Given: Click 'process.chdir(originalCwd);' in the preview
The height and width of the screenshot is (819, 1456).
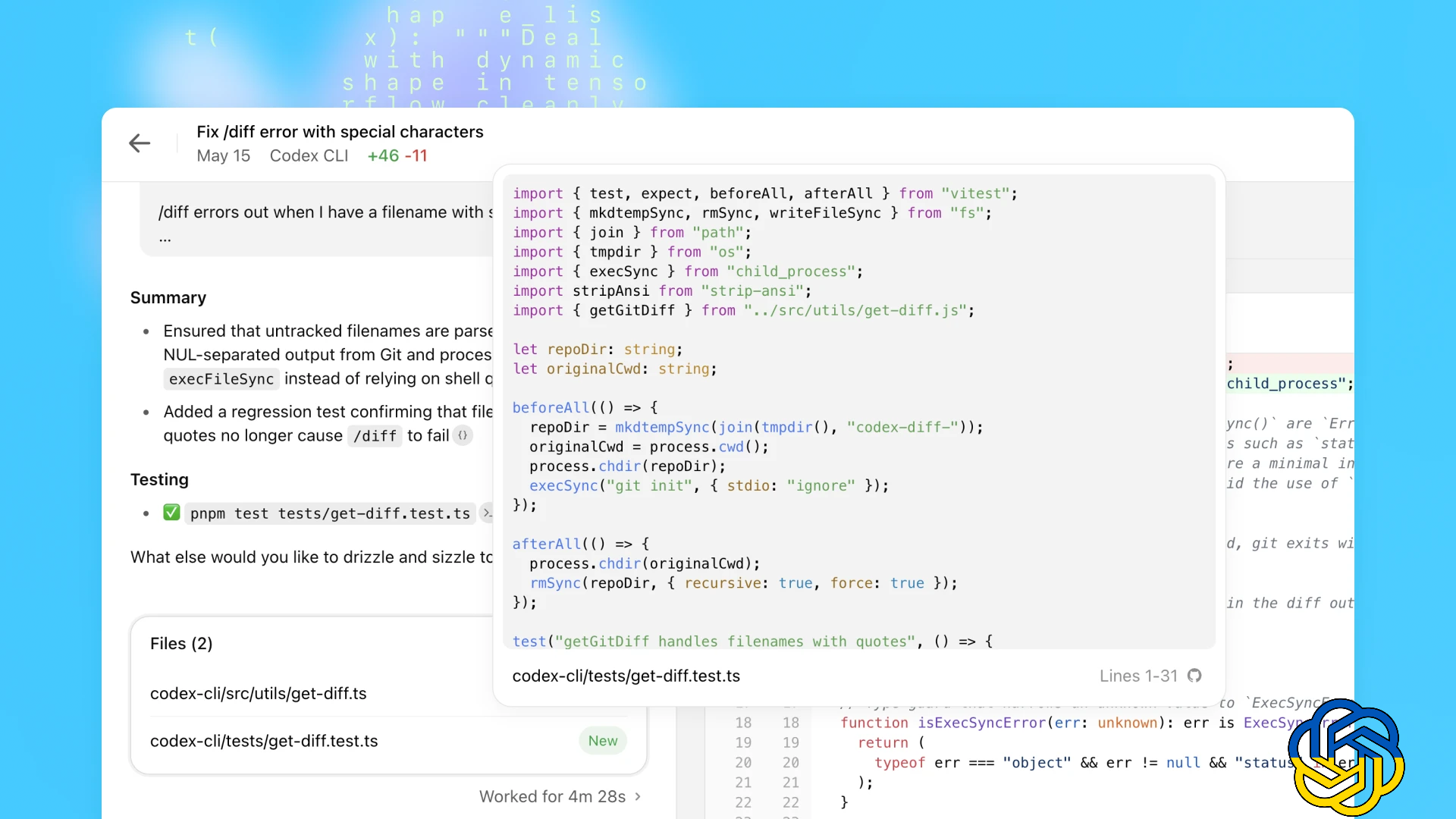Looking at the screenshot, I should coord(645,563).
